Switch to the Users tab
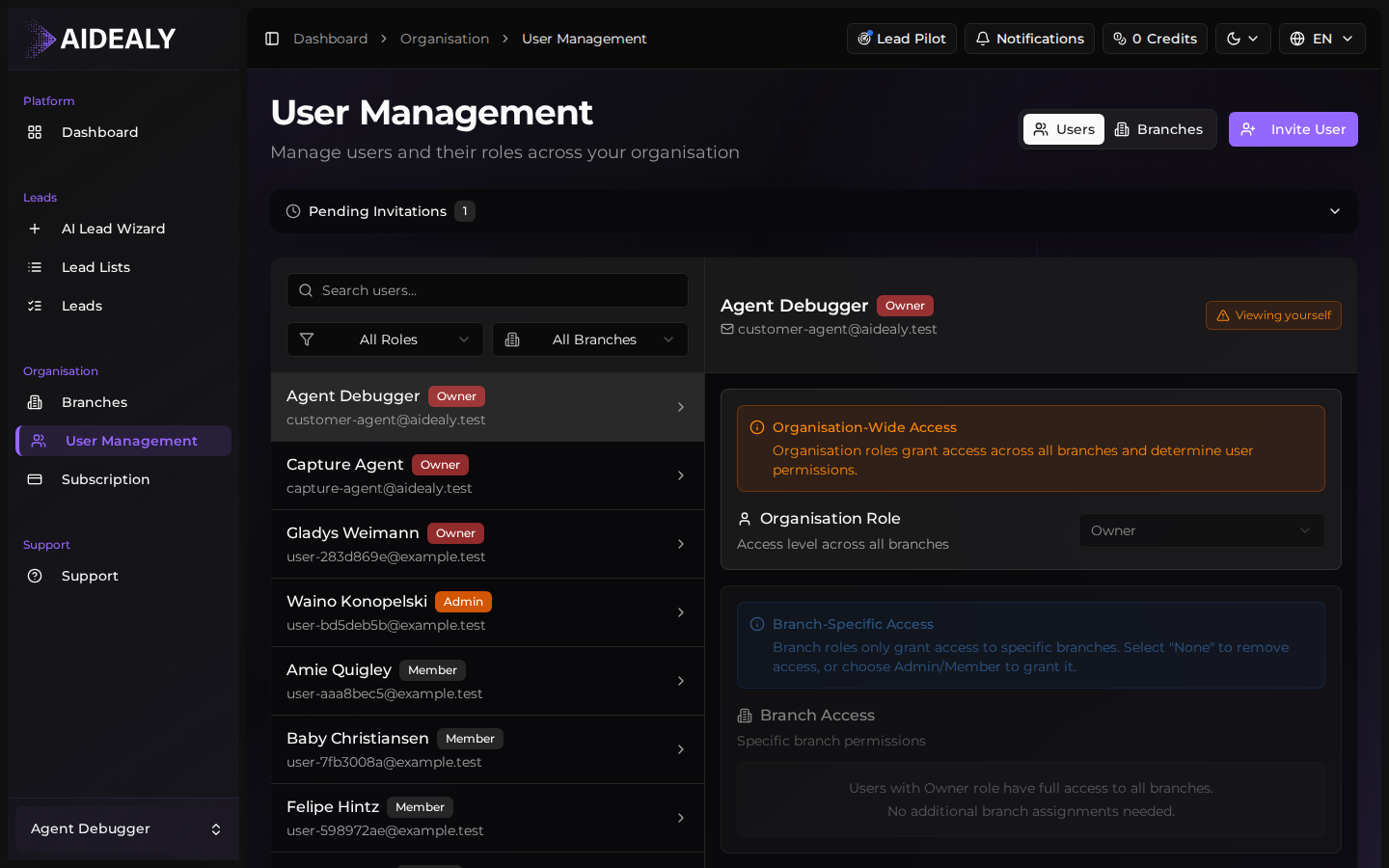 pos(1064,129)
